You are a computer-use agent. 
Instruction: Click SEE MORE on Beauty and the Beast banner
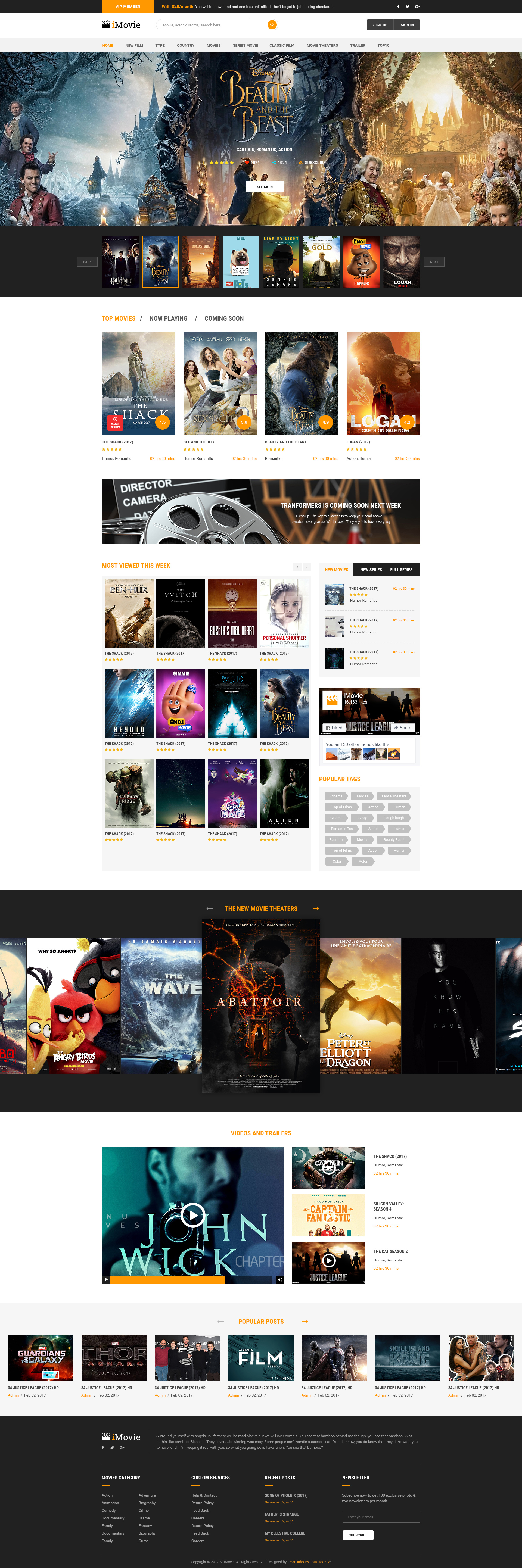(265, 187)
